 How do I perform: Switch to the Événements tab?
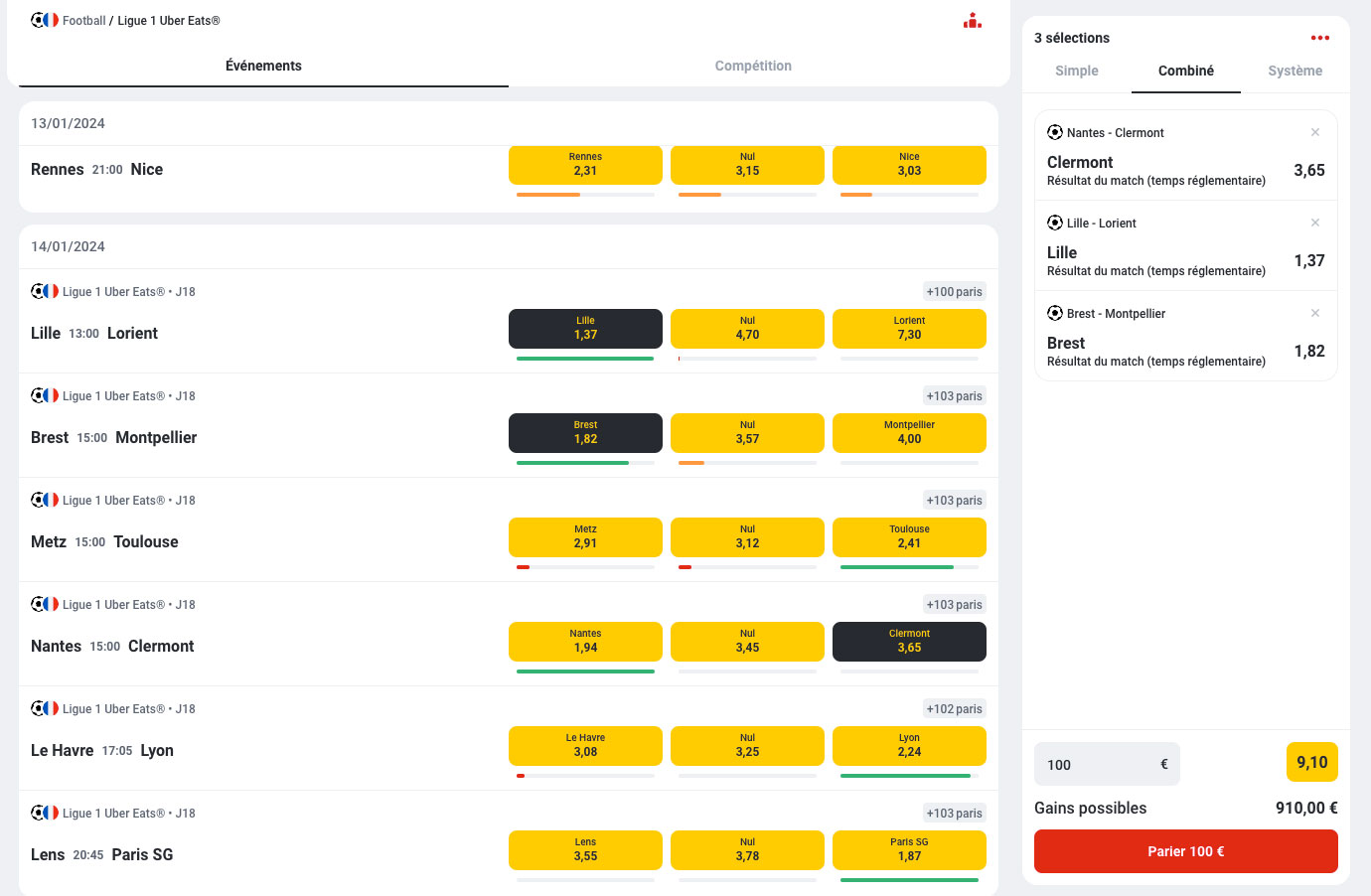[x=263, y=66]
